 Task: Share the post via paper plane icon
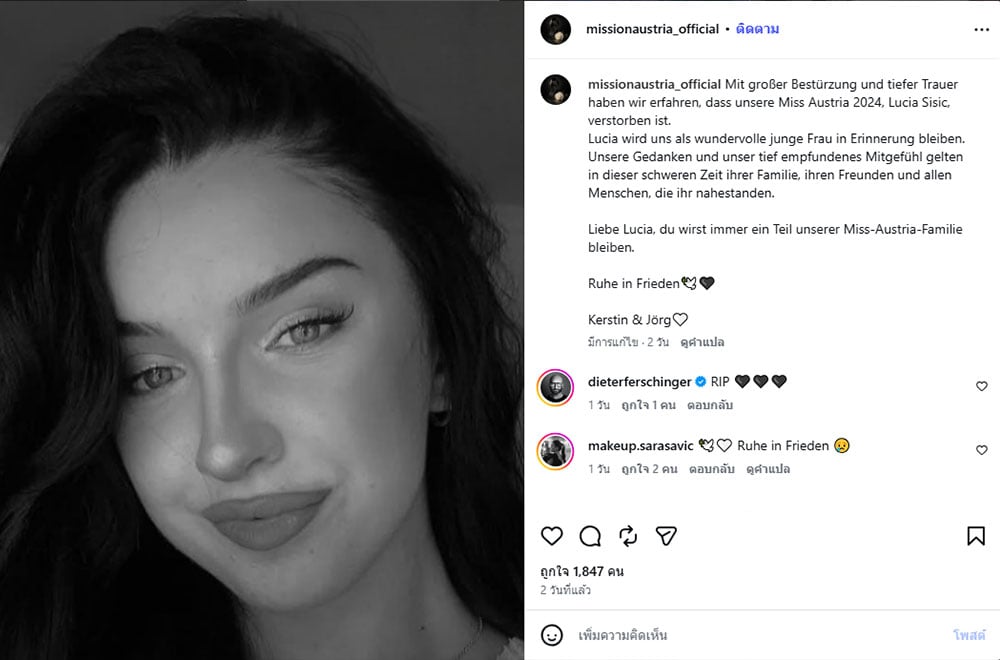(666, 536)
